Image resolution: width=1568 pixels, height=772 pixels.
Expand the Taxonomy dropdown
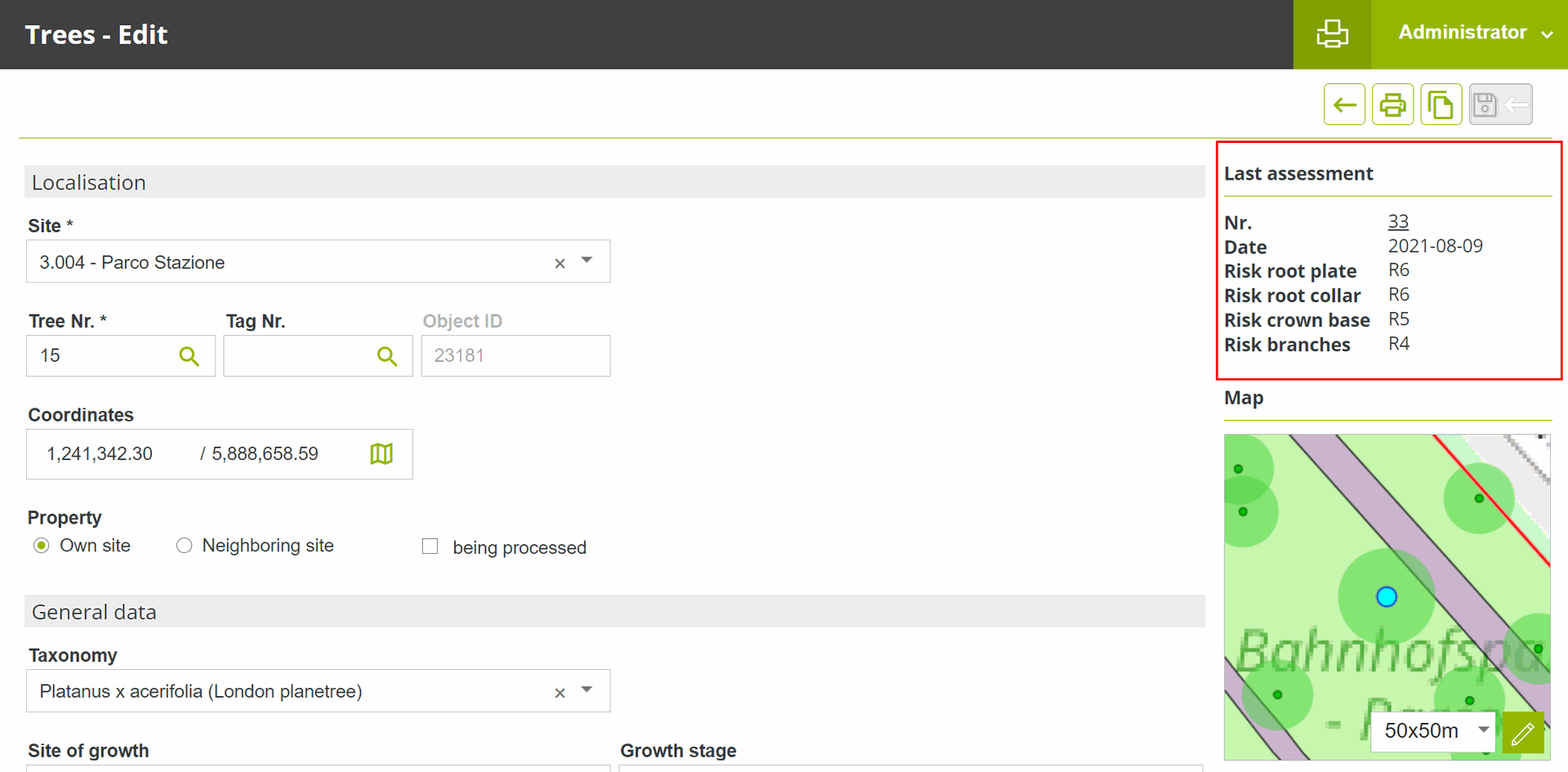(x=587, y=690)
